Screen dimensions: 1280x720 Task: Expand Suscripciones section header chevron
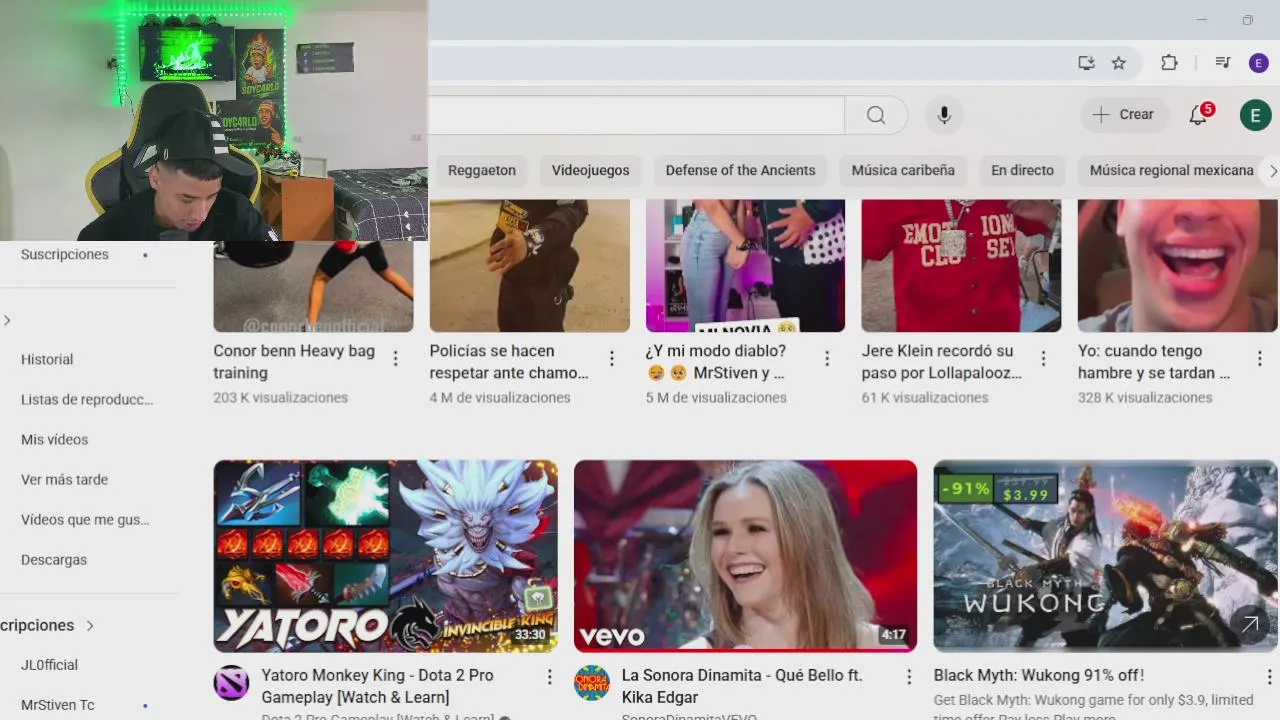[x=90, y=626]
